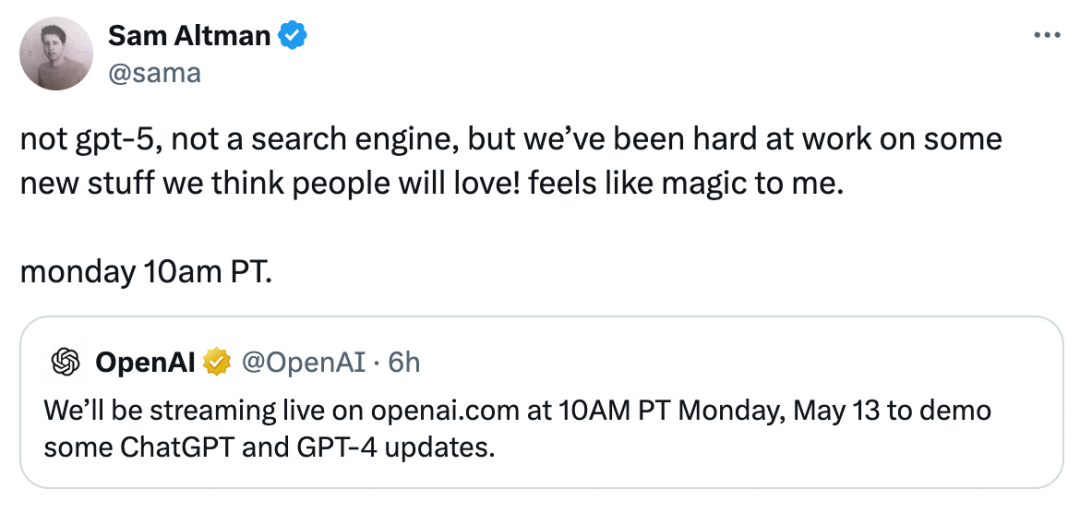Click the "monday 10am PT." line
The height and width of the screenshot is (513, 1080).
pyautogui.click(x=145, y=272)
